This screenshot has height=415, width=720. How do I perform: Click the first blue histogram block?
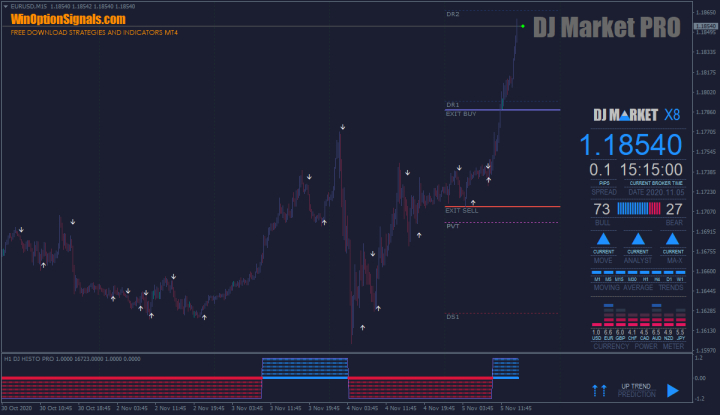305,369
